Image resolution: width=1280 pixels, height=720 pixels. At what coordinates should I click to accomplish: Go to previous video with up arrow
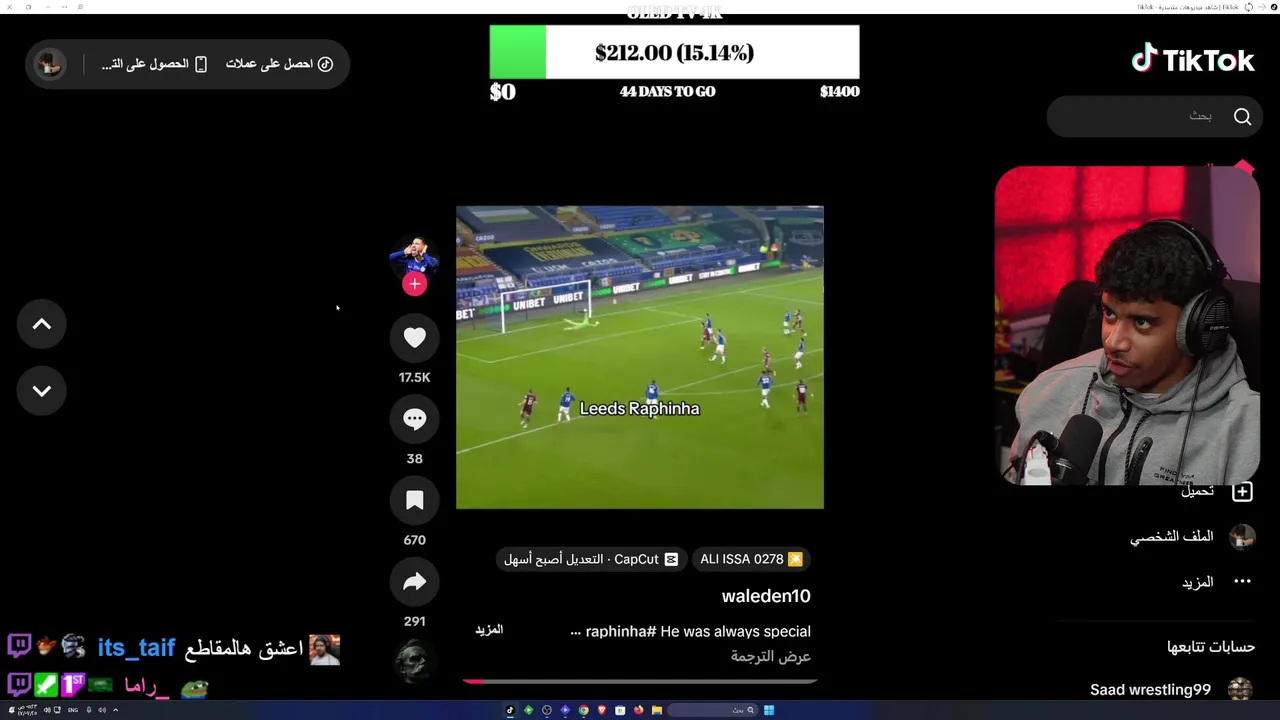tap(42, 324)
